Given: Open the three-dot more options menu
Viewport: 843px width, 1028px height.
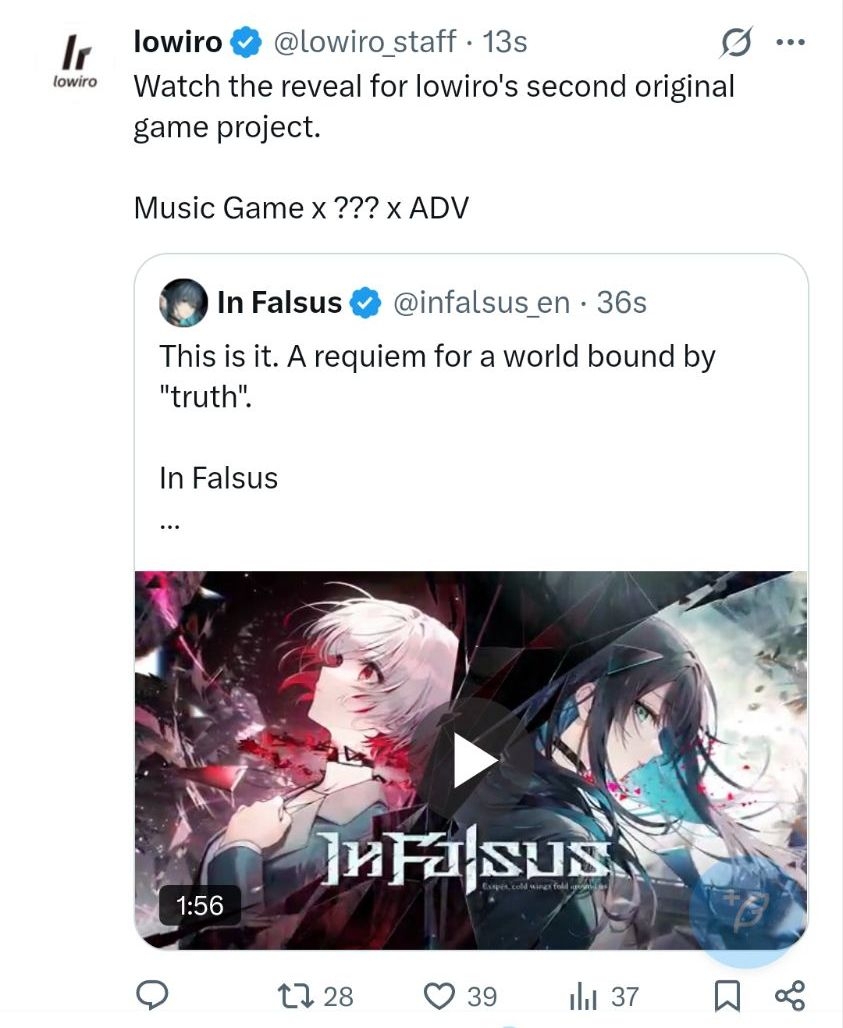Looking at the screenshot, I should pyautogui.click(x=790, y=43).
